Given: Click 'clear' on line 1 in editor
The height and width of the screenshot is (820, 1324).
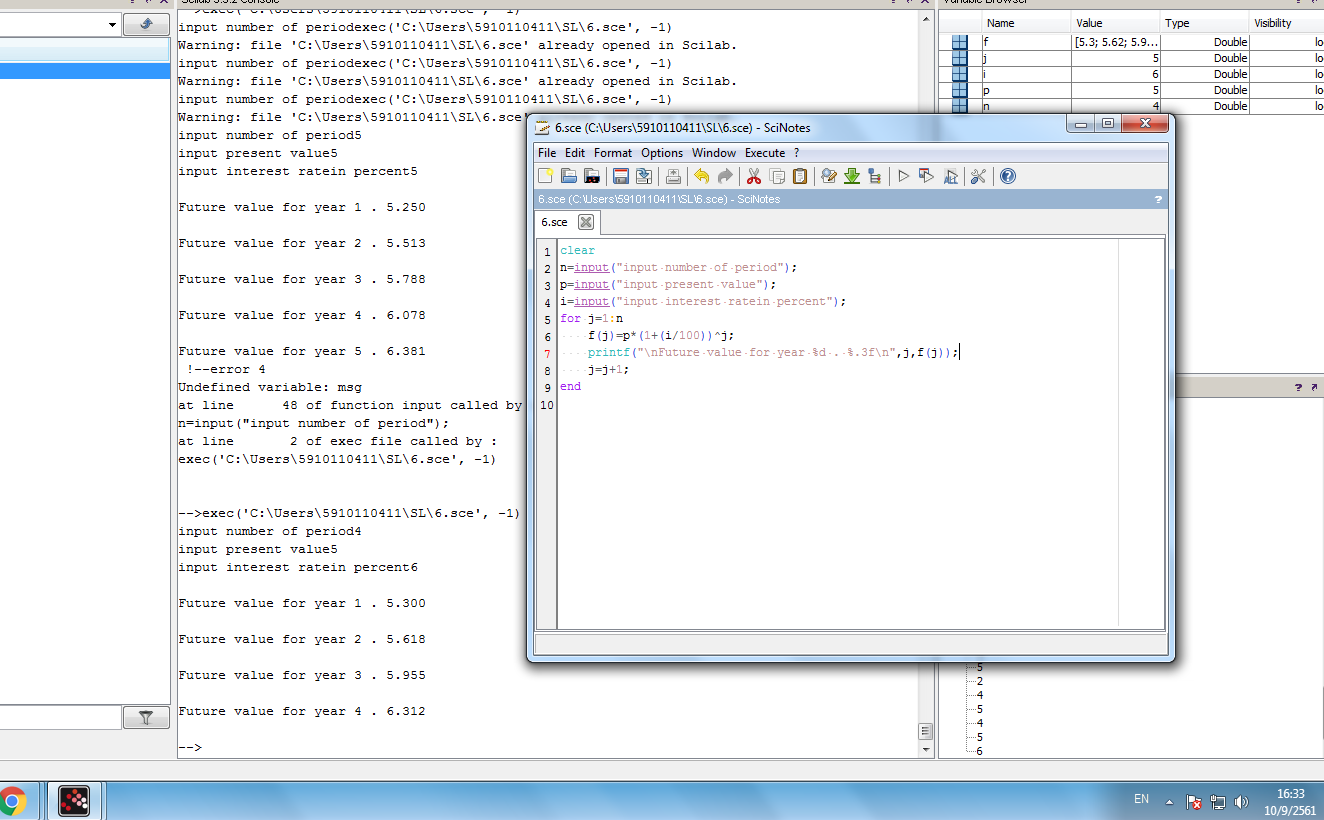Looking at the screenshot, I should [577, 251].
